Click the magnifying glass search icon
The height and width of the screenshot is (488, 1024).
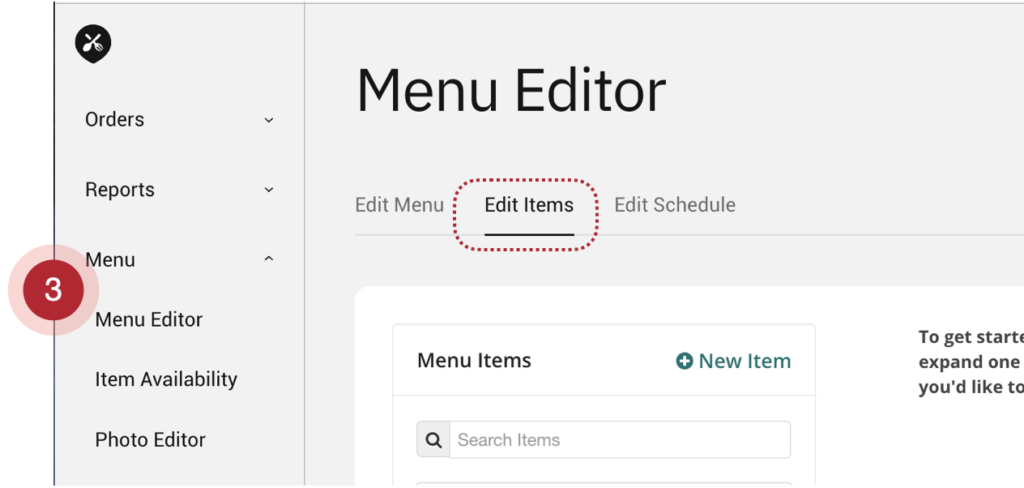(x=433, y=440)
